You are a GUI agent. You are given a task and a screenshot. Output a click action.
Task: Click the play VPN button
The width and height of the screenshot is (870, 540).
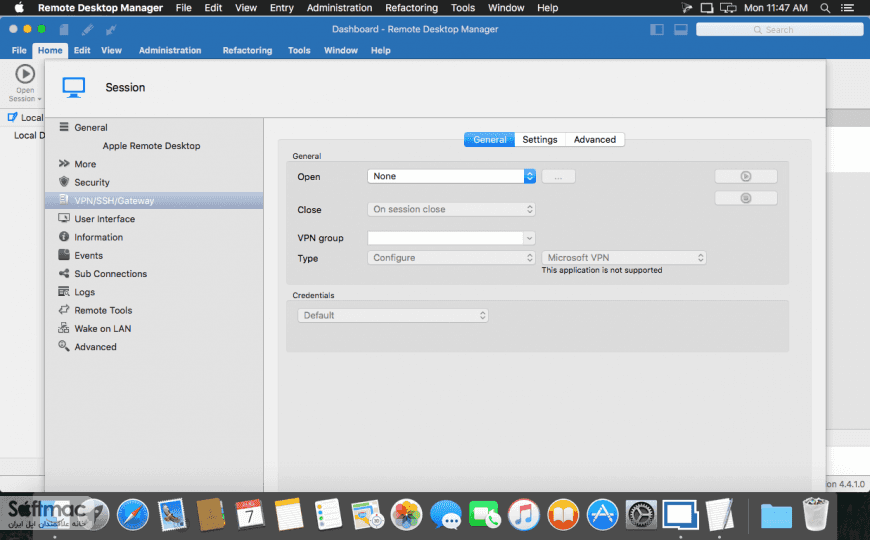point(746,176)
